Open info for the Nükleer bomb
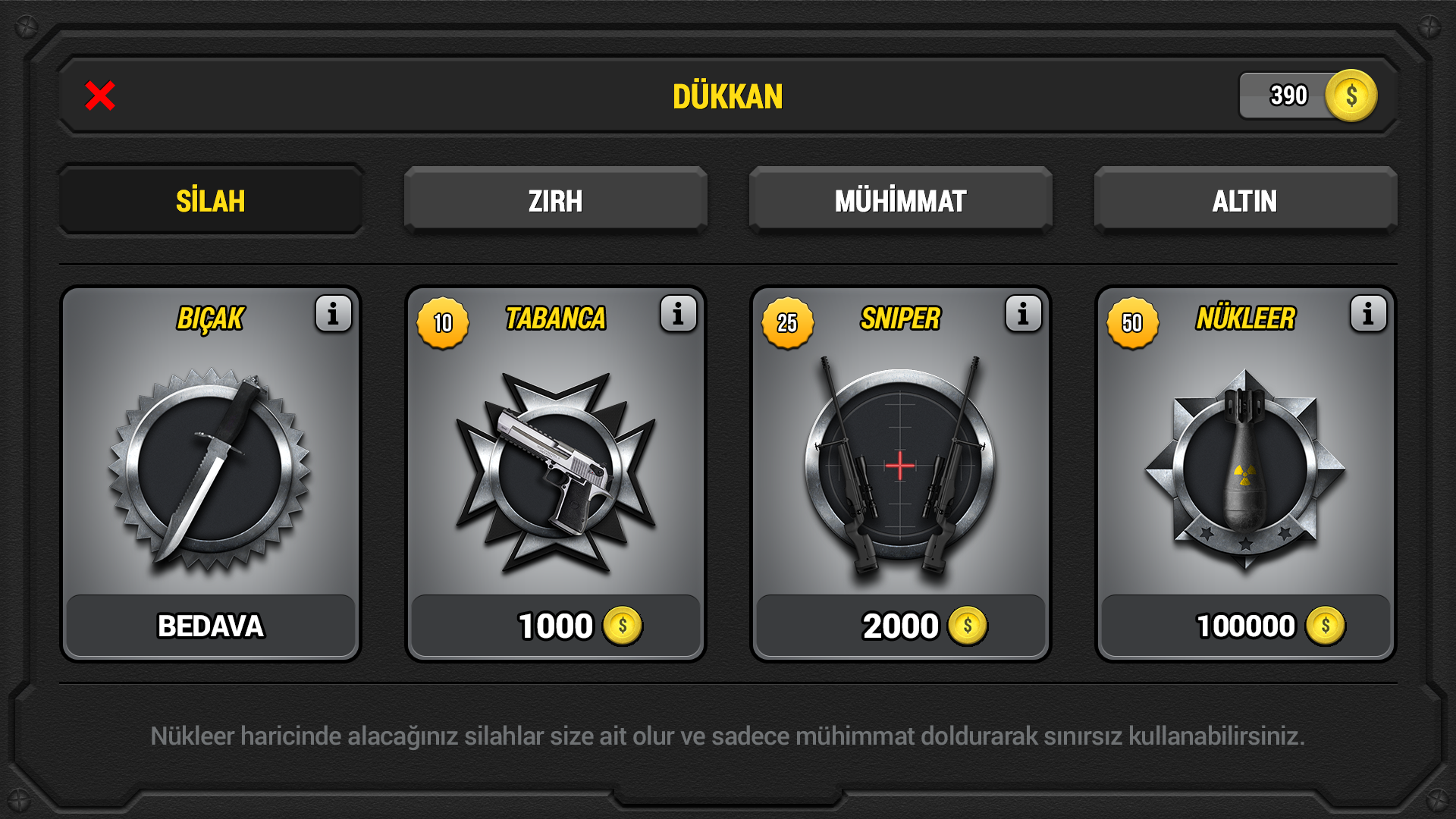 coord(1369,314)
